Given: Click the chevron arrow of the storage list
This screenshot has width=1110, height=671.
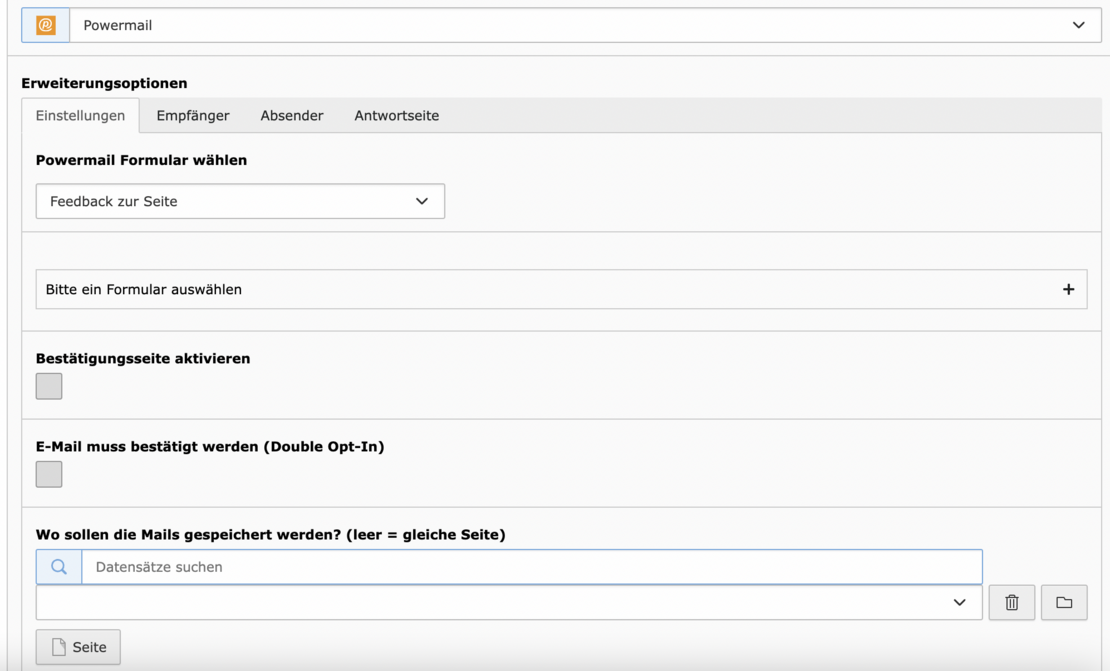Looking at the screenshot, I should click(960, 603).
